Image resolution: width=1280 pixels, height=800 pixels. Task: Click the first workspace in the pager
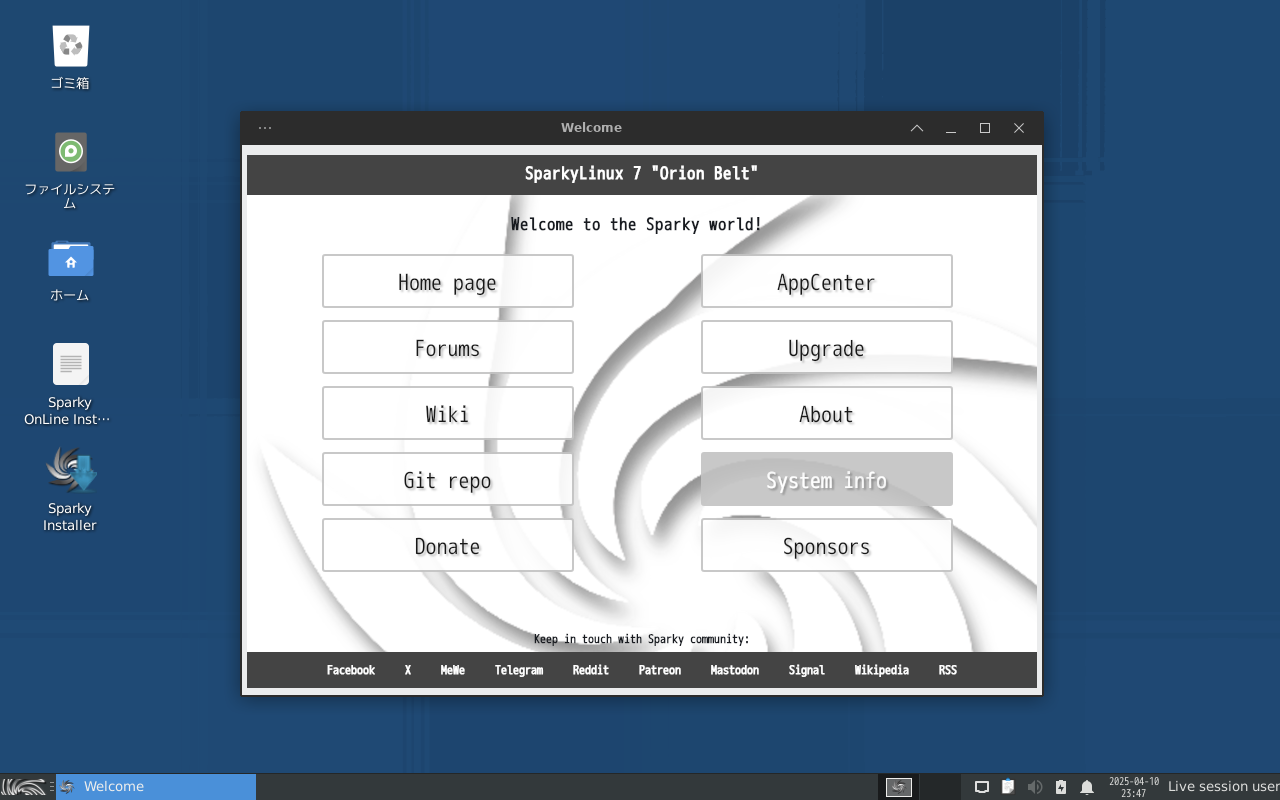899,787
